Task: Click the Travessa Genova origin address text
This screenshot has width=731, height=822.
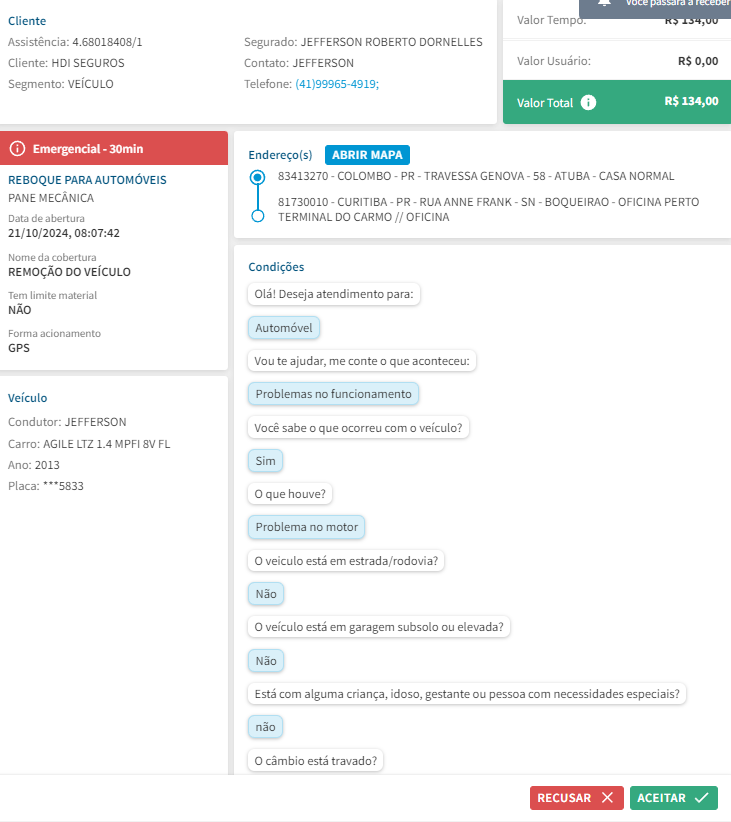Action: [476, 176]
